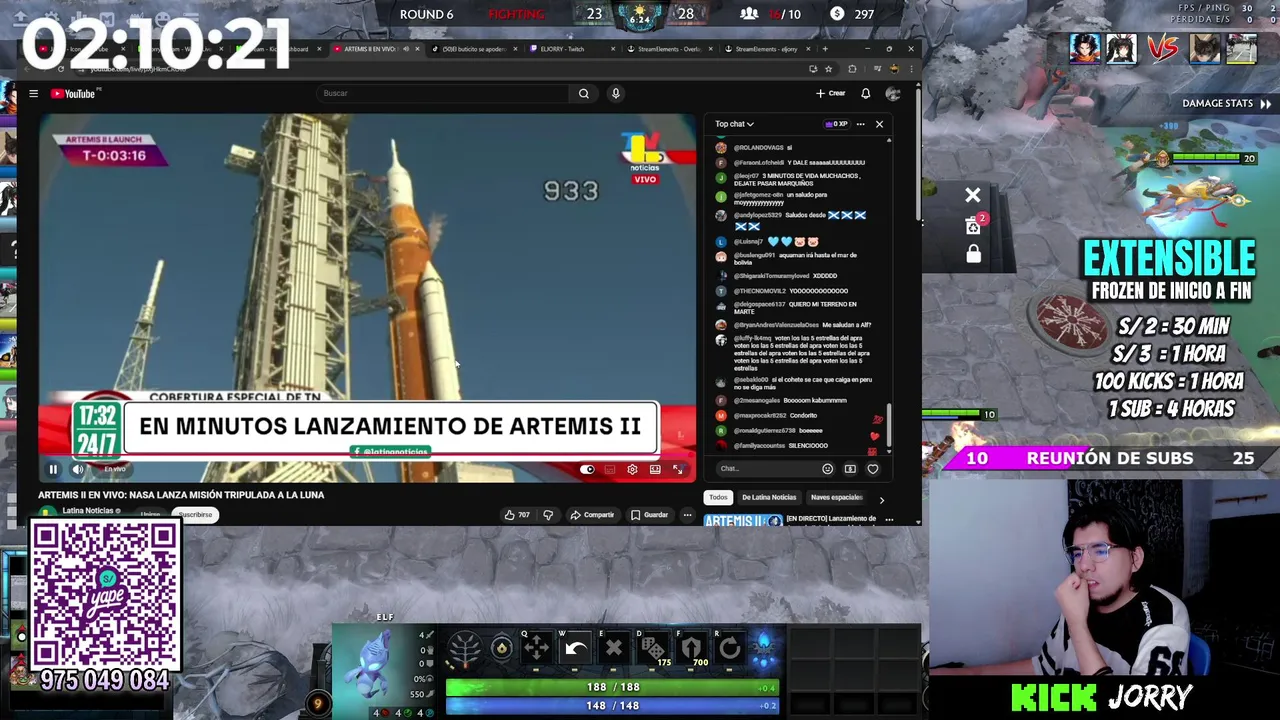Viewport: 1280px width, 720px height.
Task: Open the Latina Noticias channel link
Action: pos(88,511)
